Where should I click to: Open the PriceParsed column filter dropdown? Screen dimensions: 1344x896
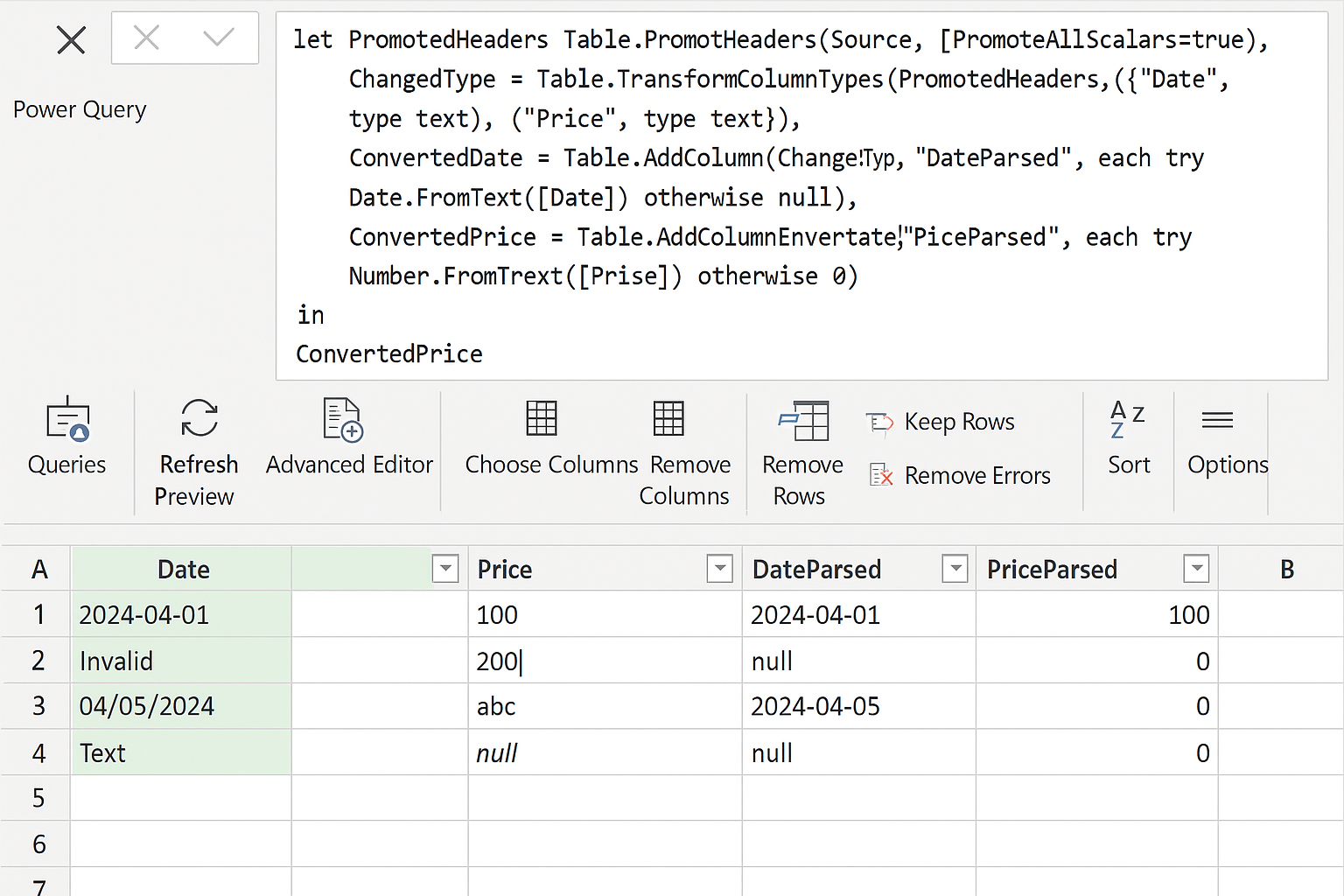(1195, 569)
